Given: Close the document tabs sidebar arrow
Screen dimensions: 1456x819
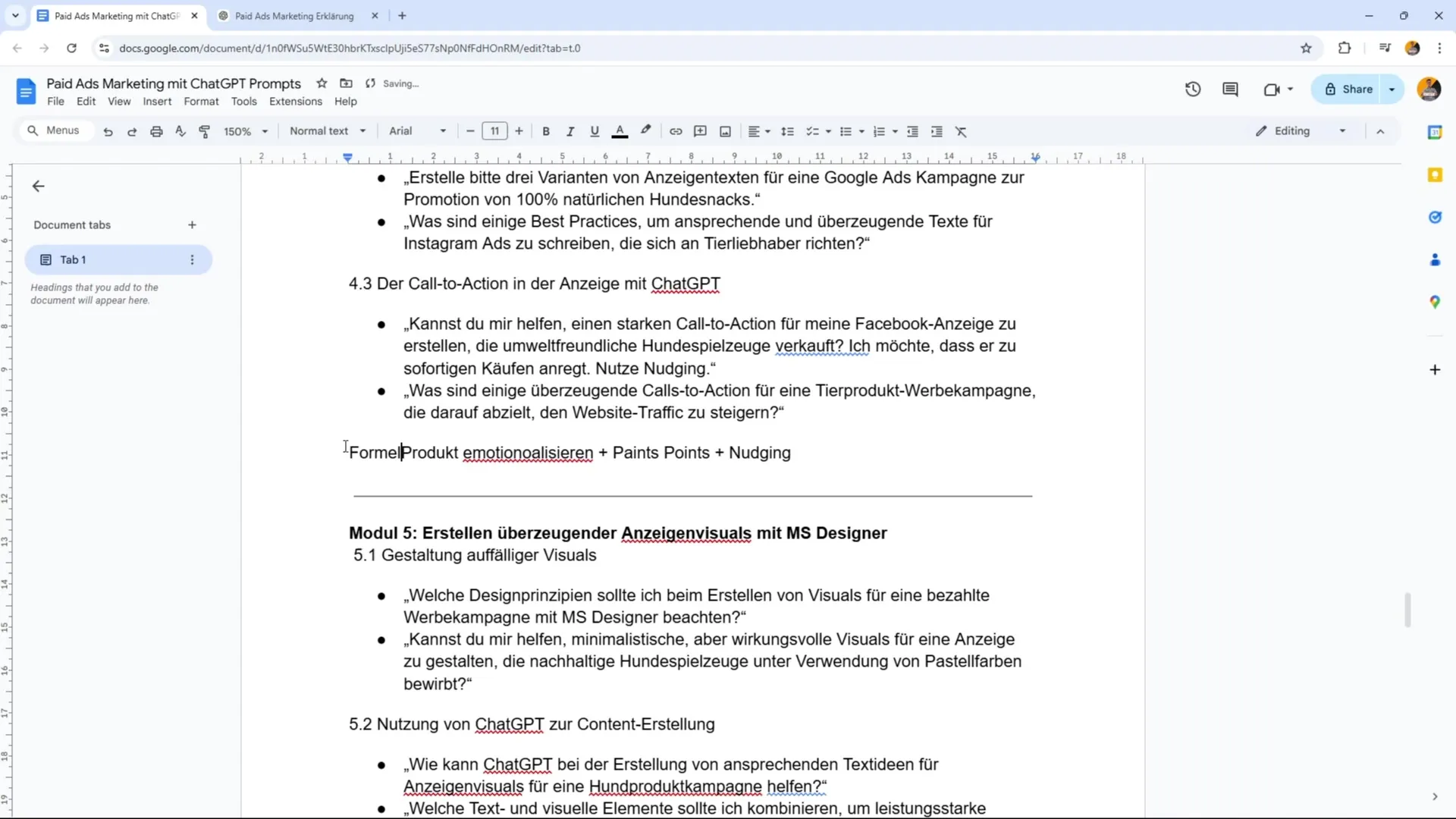Looking at the screenshot, I should click(x=39, y=186).
